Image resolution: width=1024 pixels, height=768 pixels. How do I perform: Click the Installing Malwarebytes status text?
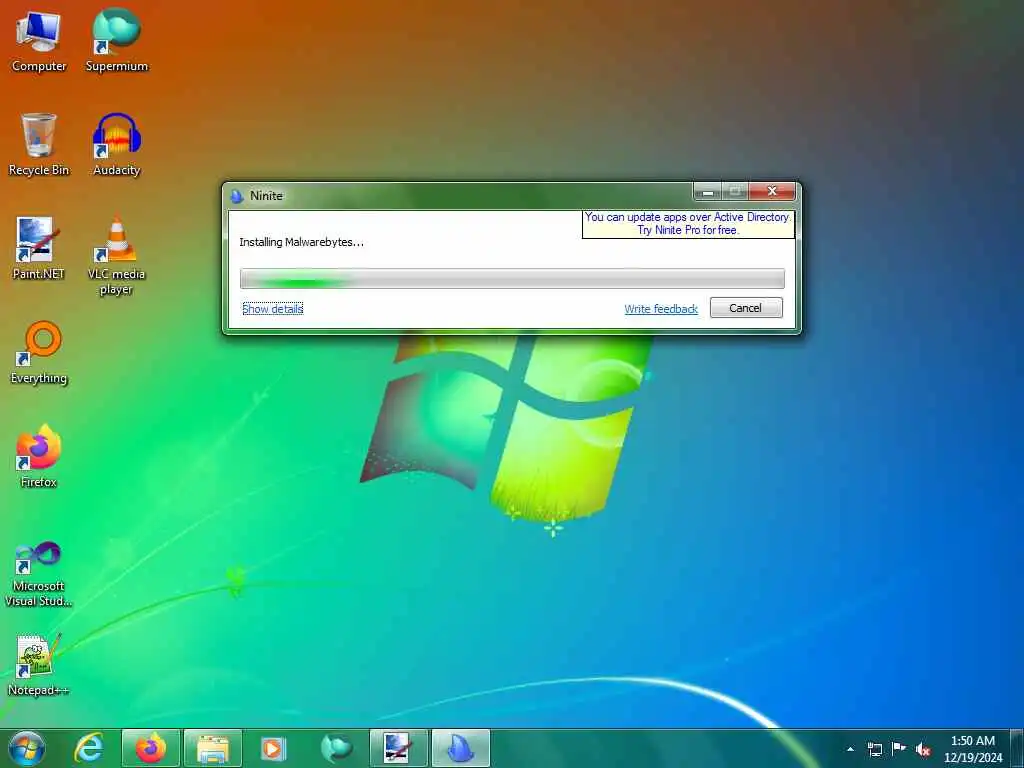click(301, 242)
